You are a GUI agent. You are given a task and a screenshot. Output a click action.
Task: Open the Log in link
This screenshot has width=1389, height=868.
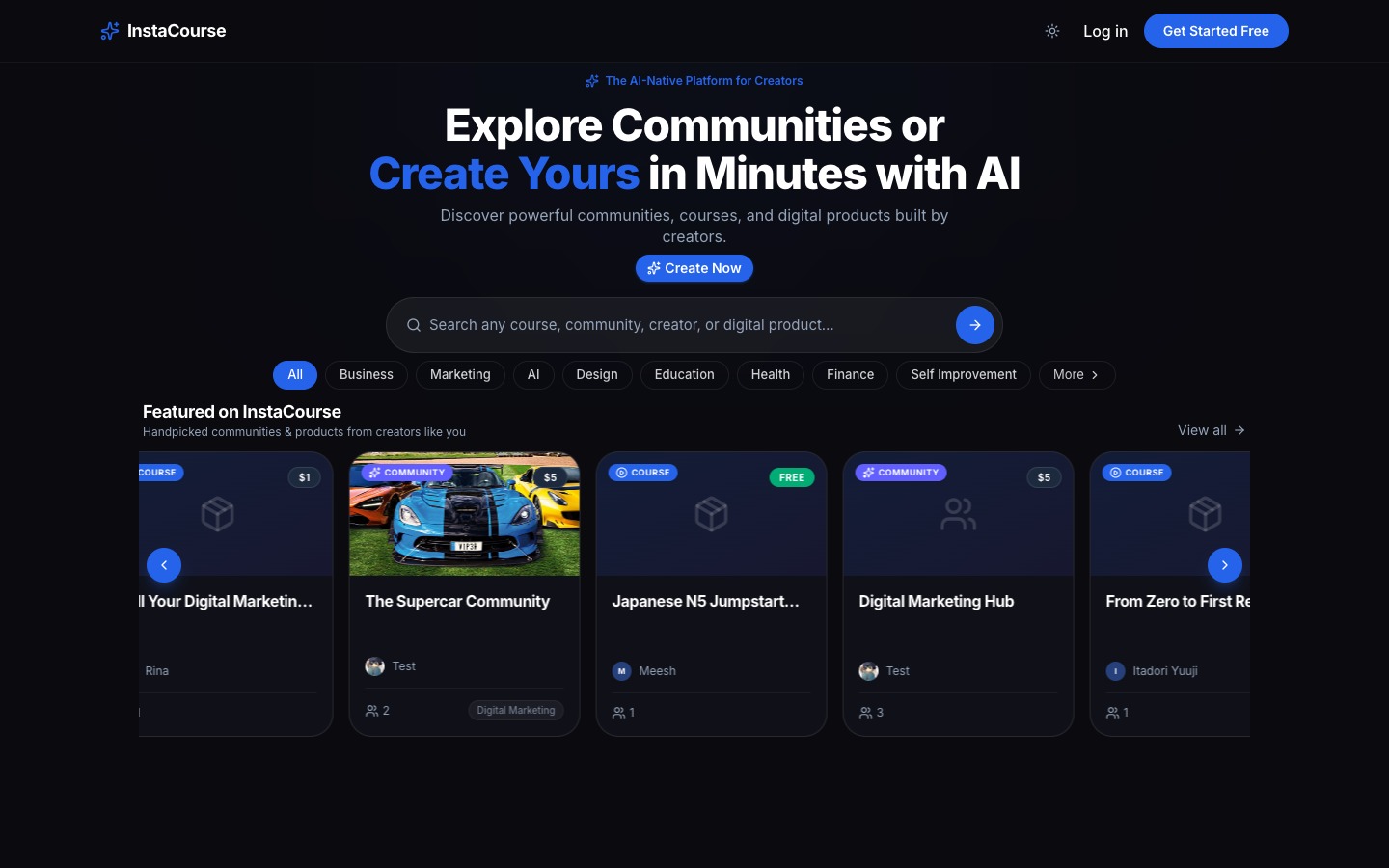click(1105, 31)
